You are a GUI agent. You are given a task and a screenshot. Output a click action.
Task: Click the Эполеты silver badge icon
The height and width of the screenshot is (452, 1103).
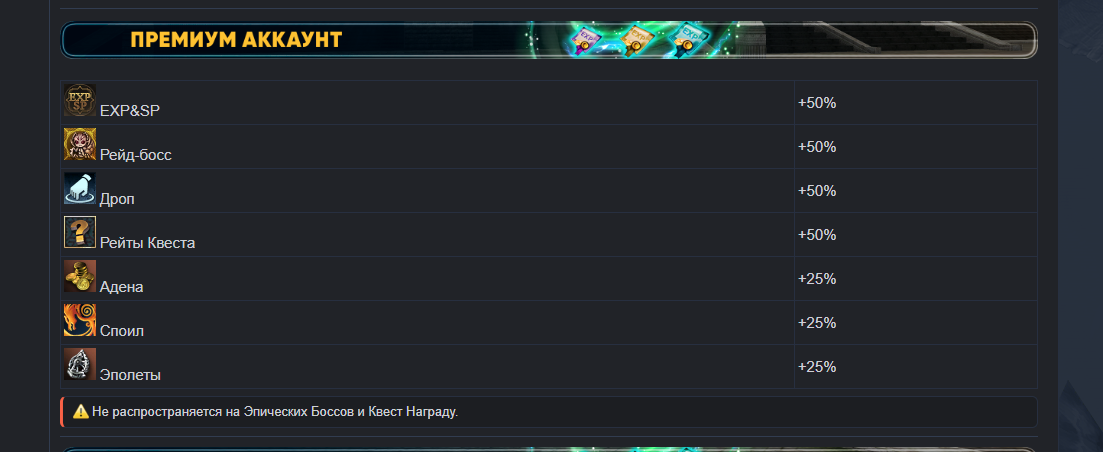[79, 363]
